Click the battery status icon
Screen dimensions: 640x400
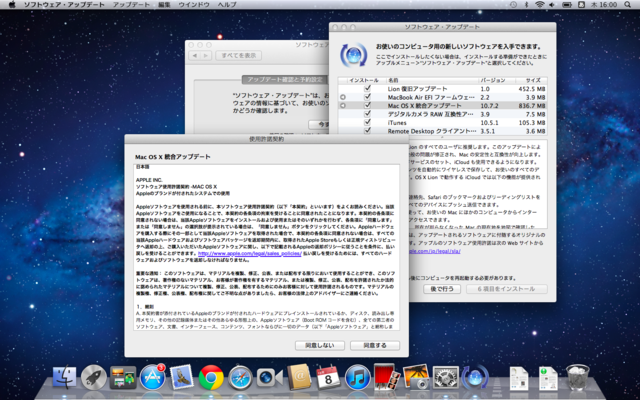(x=567, y=4)
